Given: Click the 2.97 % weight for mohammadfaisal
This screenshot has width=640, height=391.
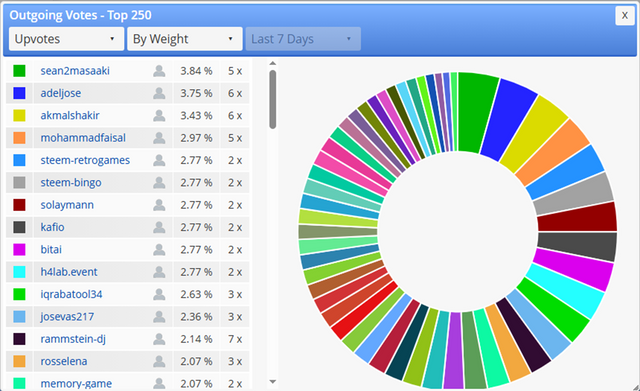Looking at the screenshot, I should pyautogui.click(x=196, y=138).
